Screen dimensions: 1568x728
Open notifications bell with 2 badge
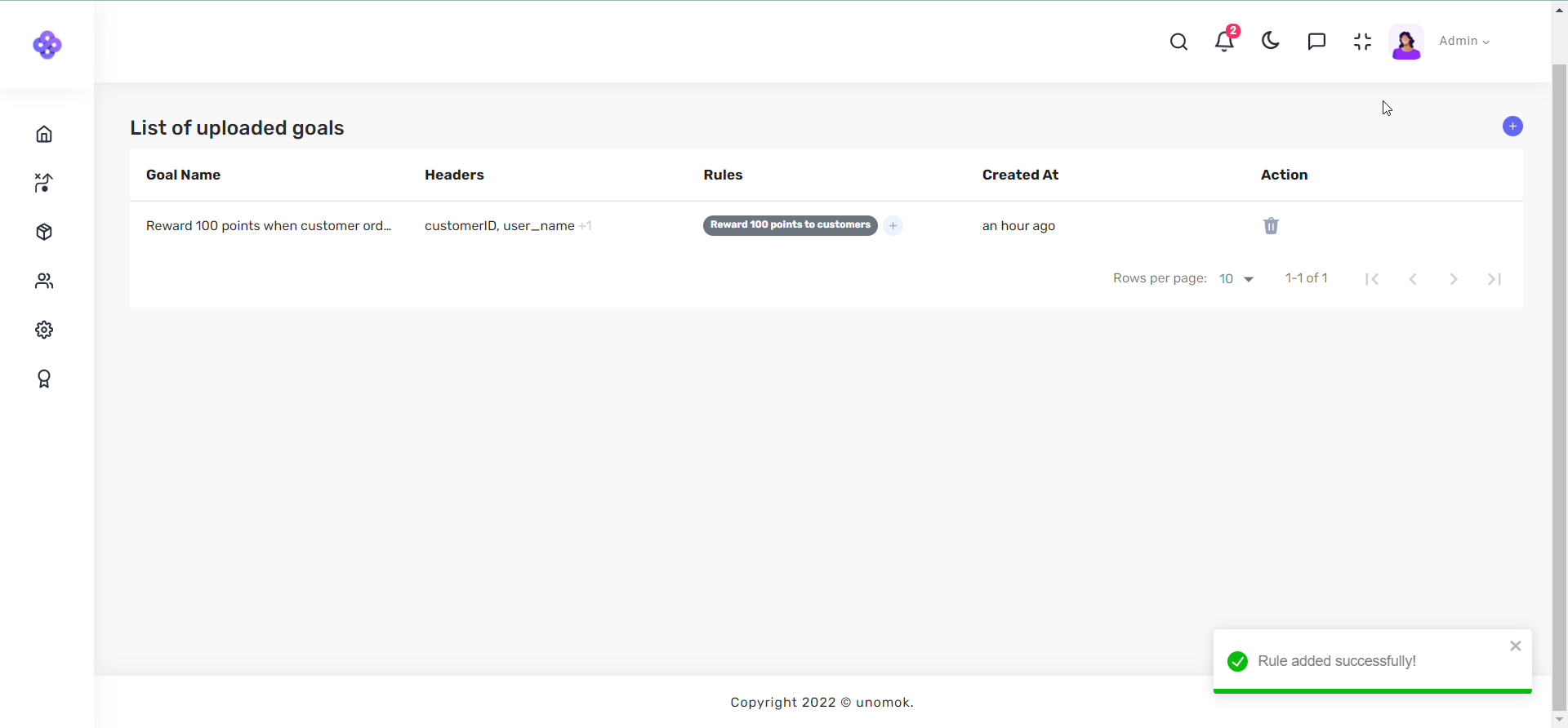click(x=1224, y=41)
